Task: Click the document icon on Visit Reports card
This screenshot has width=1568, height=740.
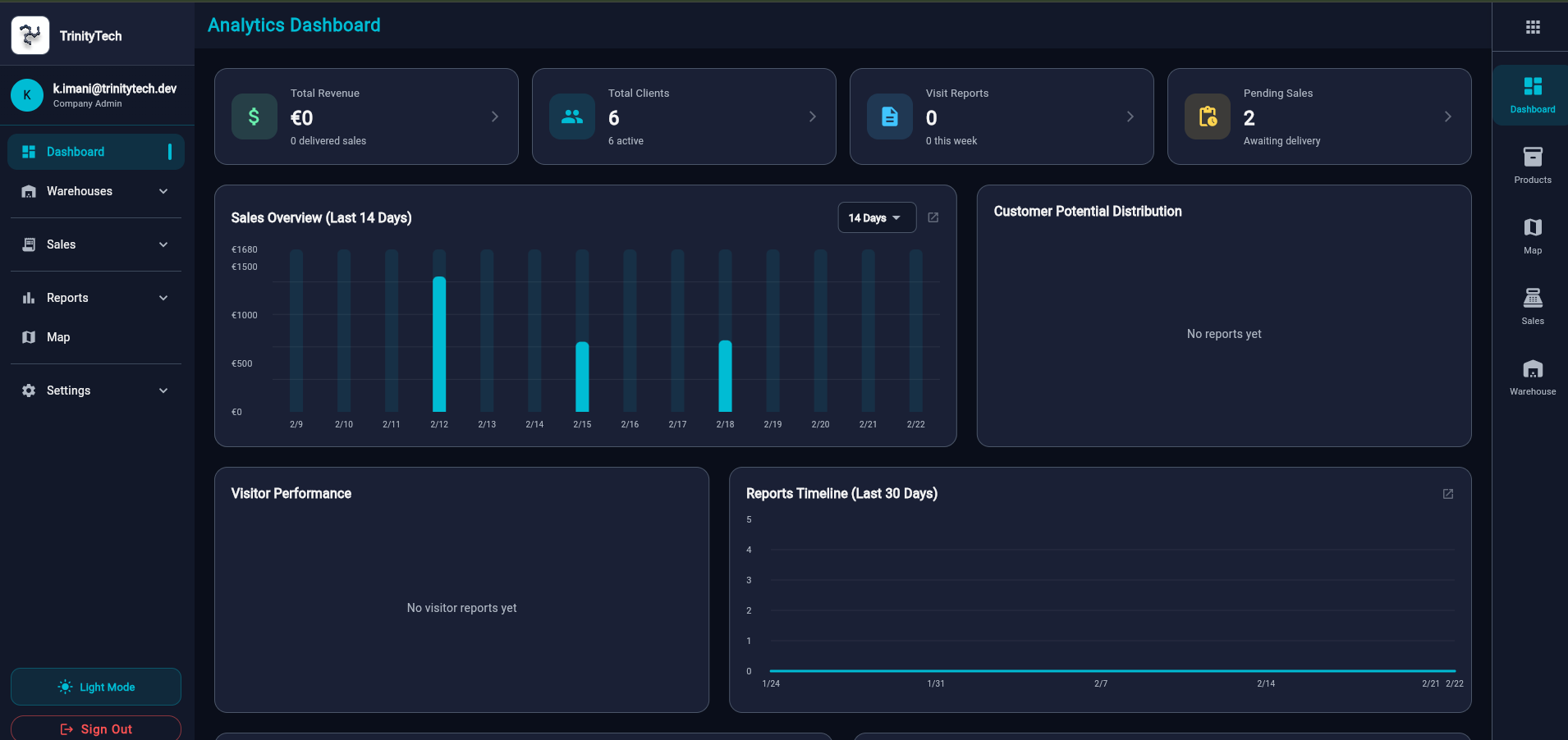Action: click(x=888, y=116)
